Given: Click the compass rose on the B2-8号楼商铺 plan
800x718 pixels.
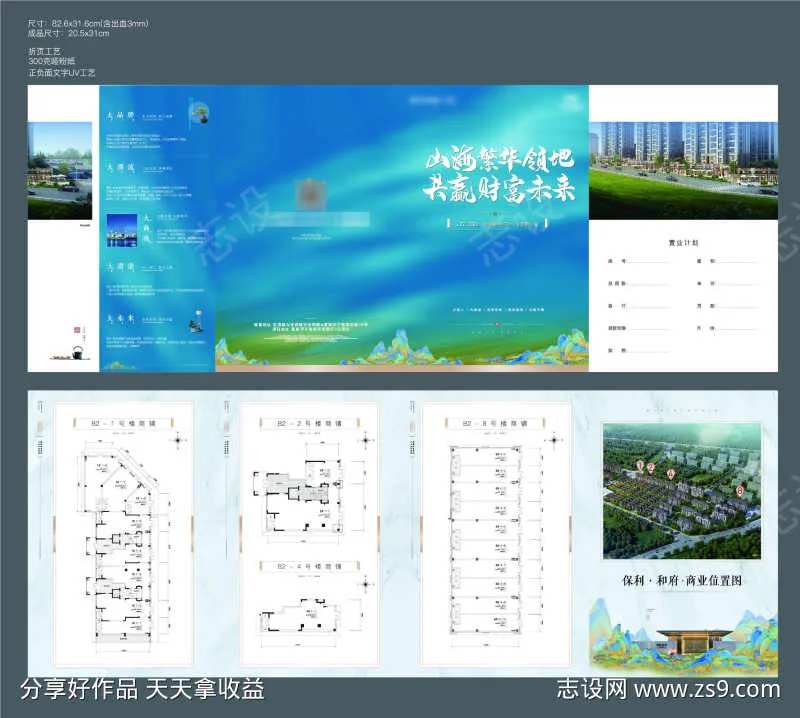Looking at the screenshot, I should pyautogui.click(x=554, y=440).
